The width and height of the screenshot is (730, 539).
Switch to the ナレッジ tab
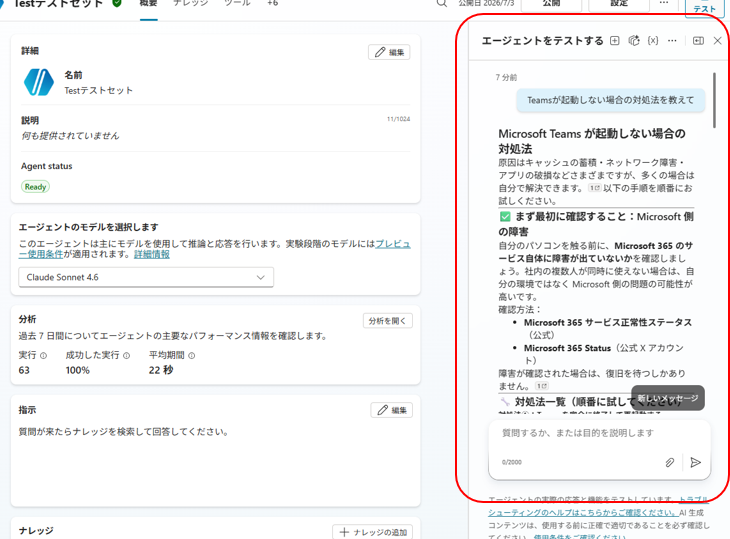click(x=190, y=4)
